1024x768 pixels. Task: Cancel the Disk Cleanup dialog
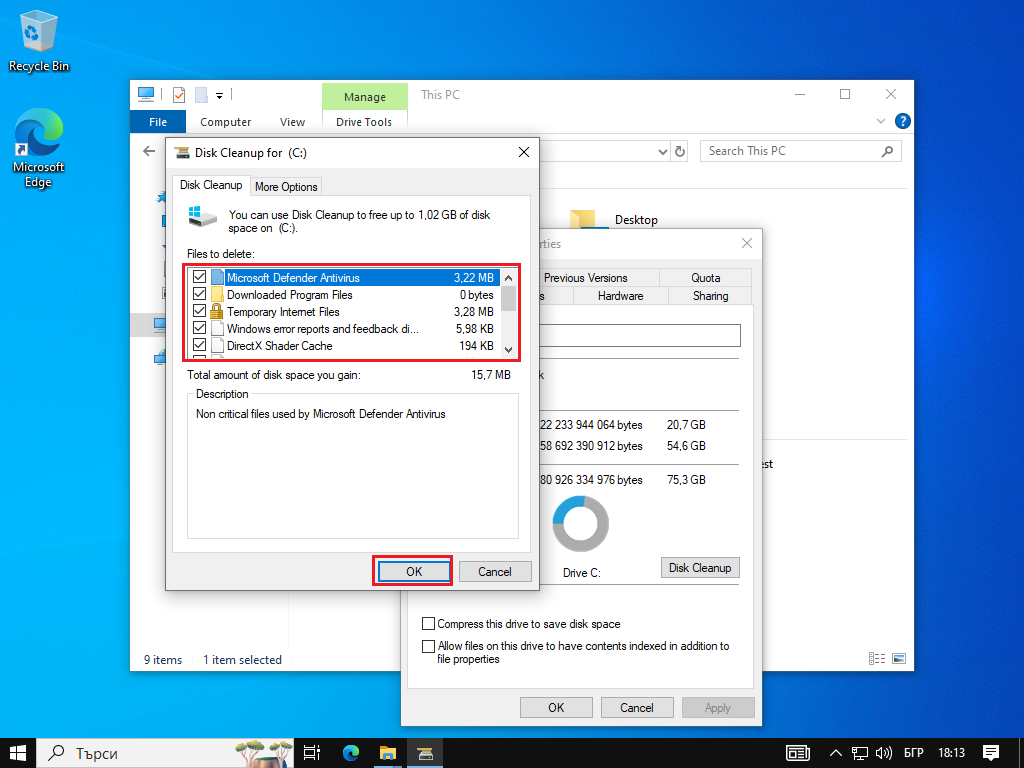(x=494, y=571)
